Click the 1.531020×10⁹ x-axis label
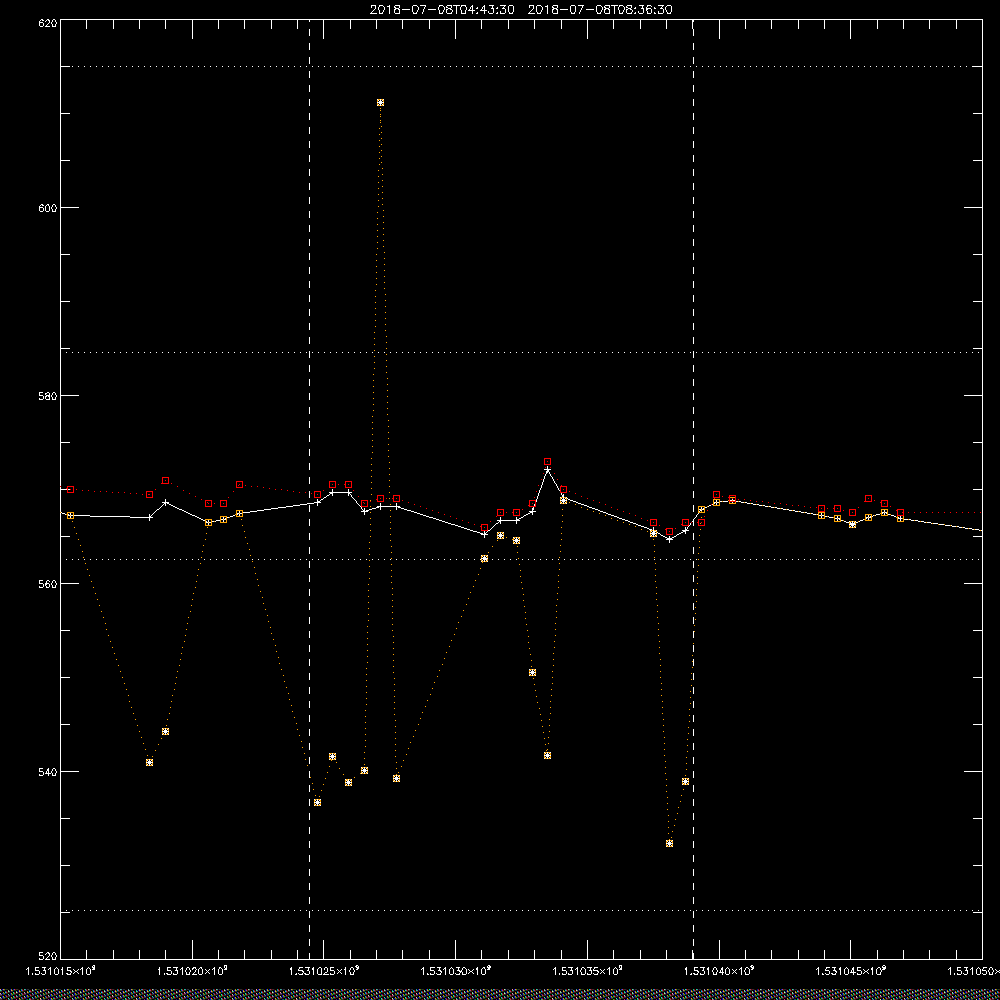Image resolution: width=1000 pixels, height=1000 pixels. click(x=192, y=971)
